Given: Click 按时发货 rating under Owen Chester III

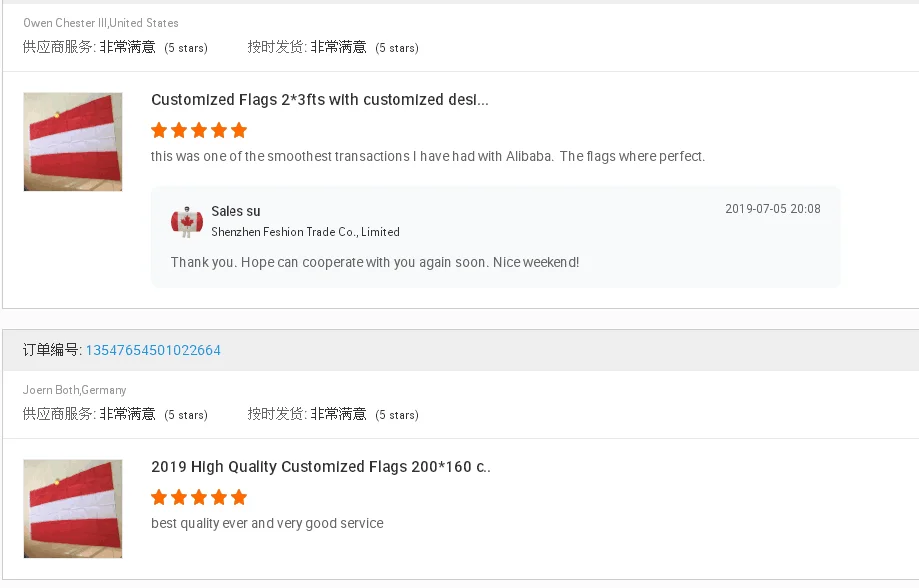Looking at the screenshot, I should pos(333,47).
